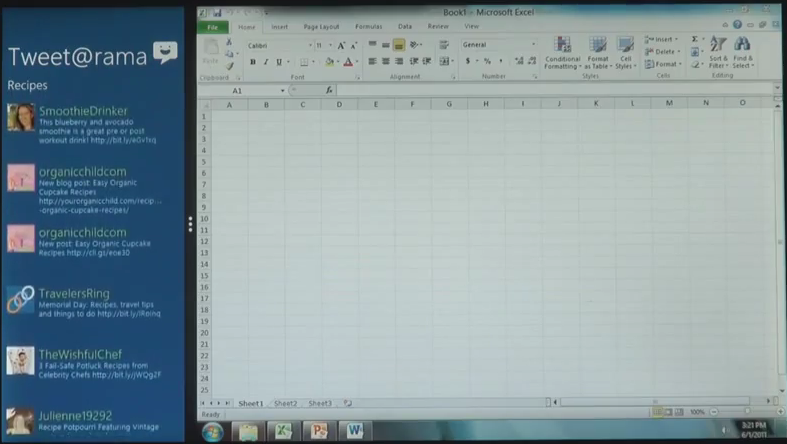The height and width of the screenshot is (444, 787).
Task: Click the Save icon in Quick Access Toolbar
Action: tap(217, 13)
